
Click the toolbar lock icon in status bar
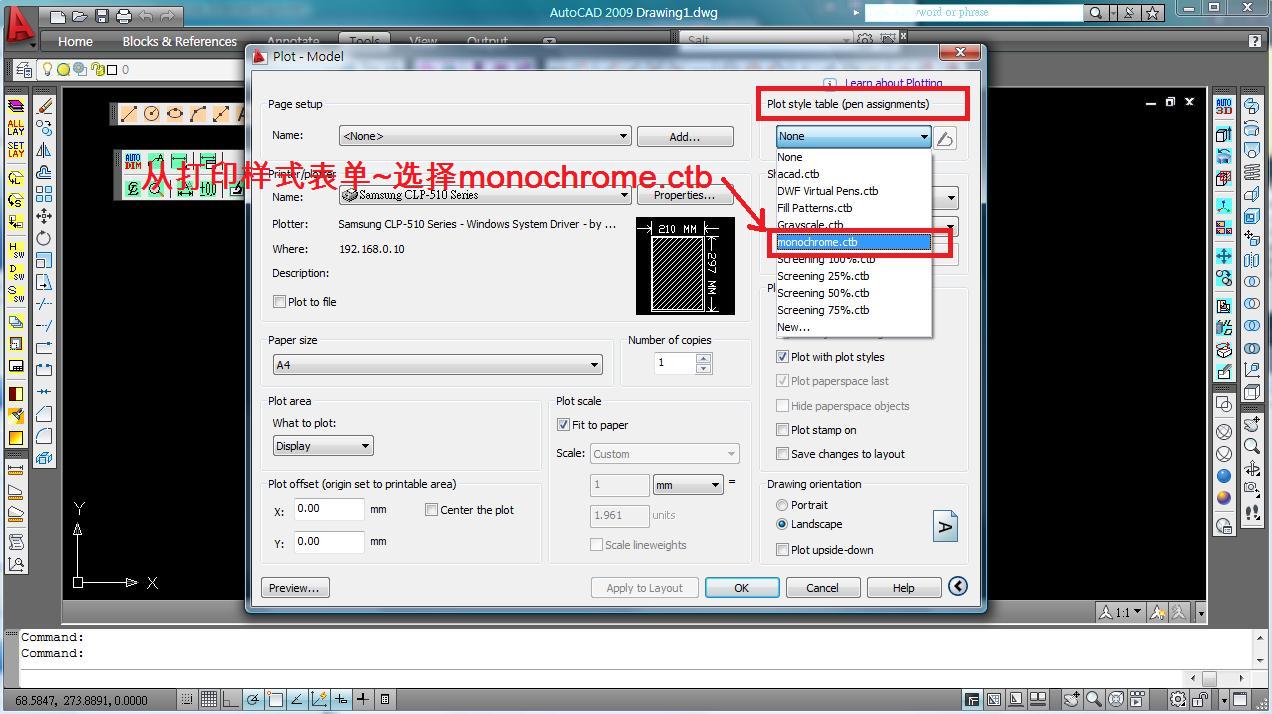(x=1201, y=699)
